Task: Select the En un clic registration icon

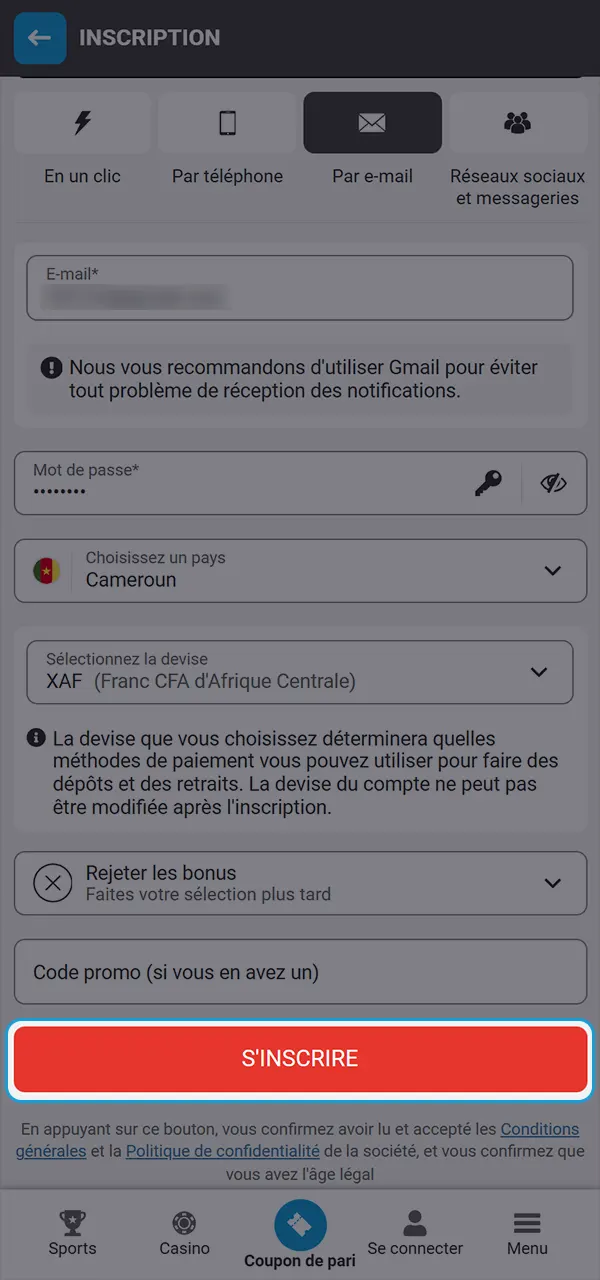Action: 82,122
